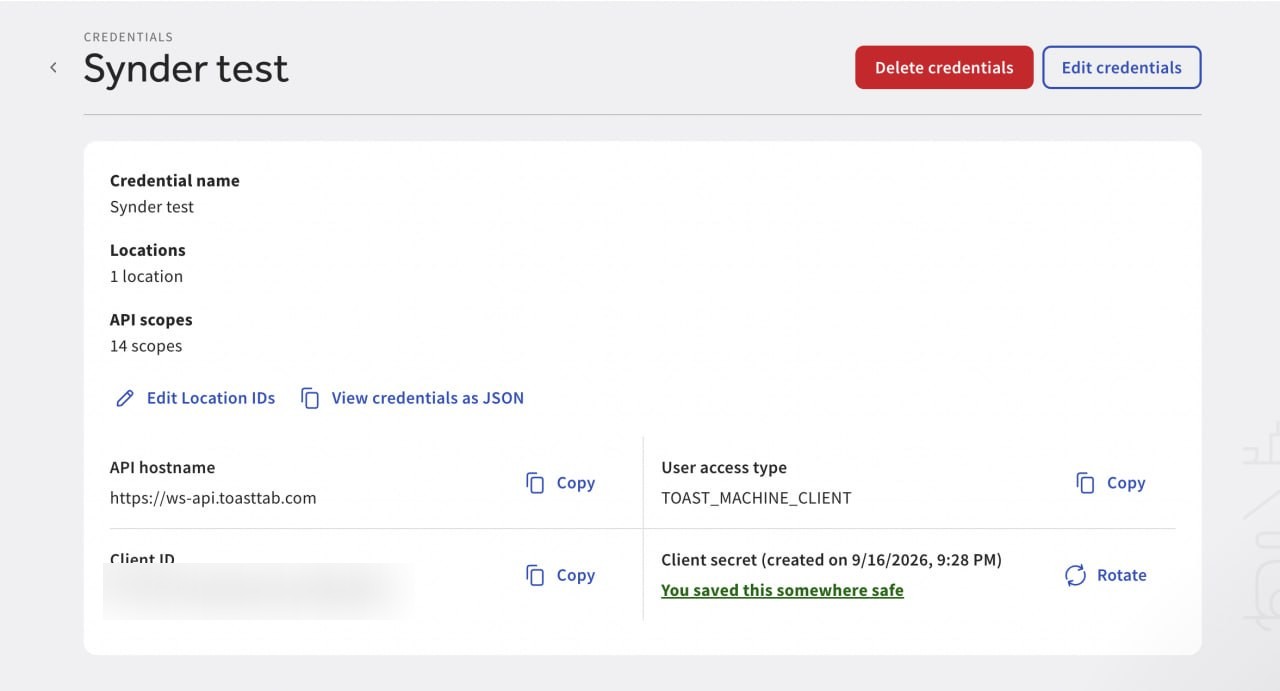
Task: Click the Copy label for User access type
Action: point(1126,483)
